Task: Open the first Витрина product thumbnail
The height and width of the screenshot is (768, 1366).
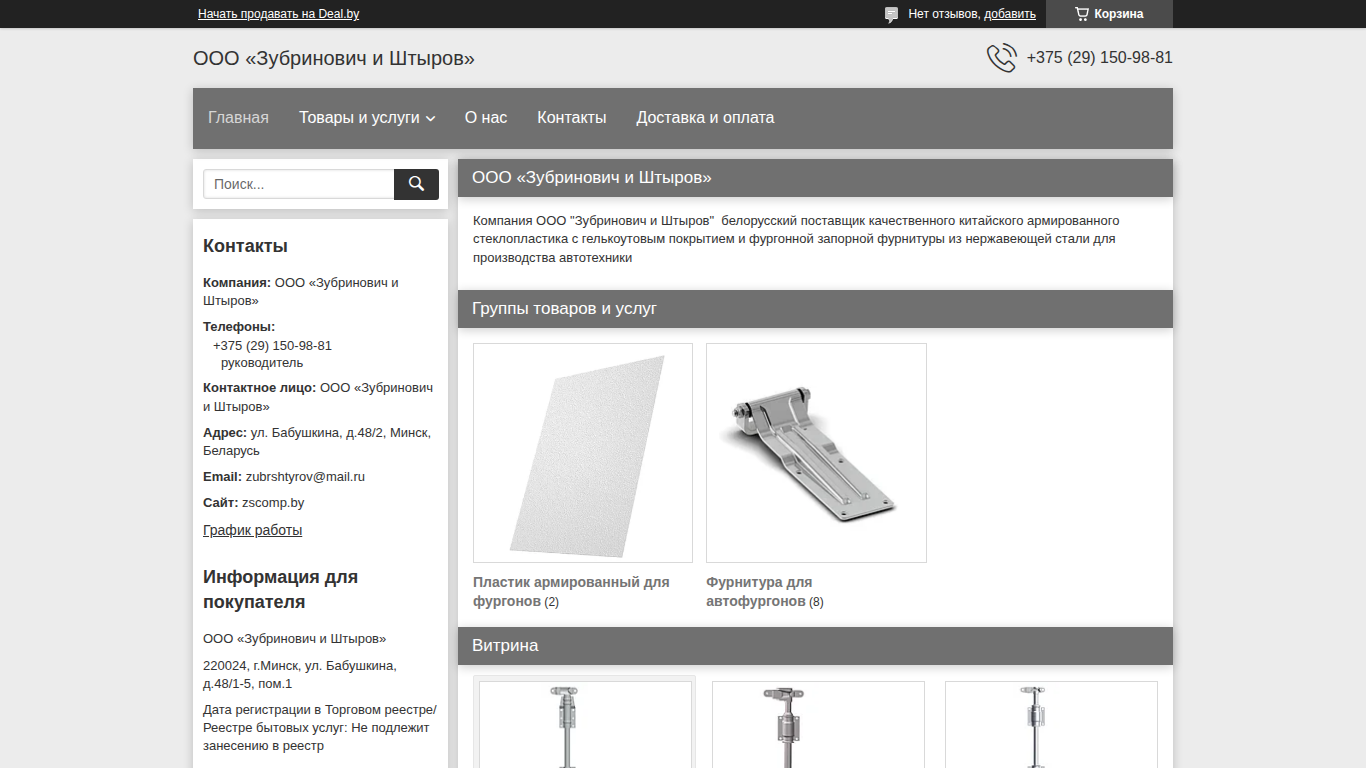Action: pyautogui.click(x=585, y=724)
